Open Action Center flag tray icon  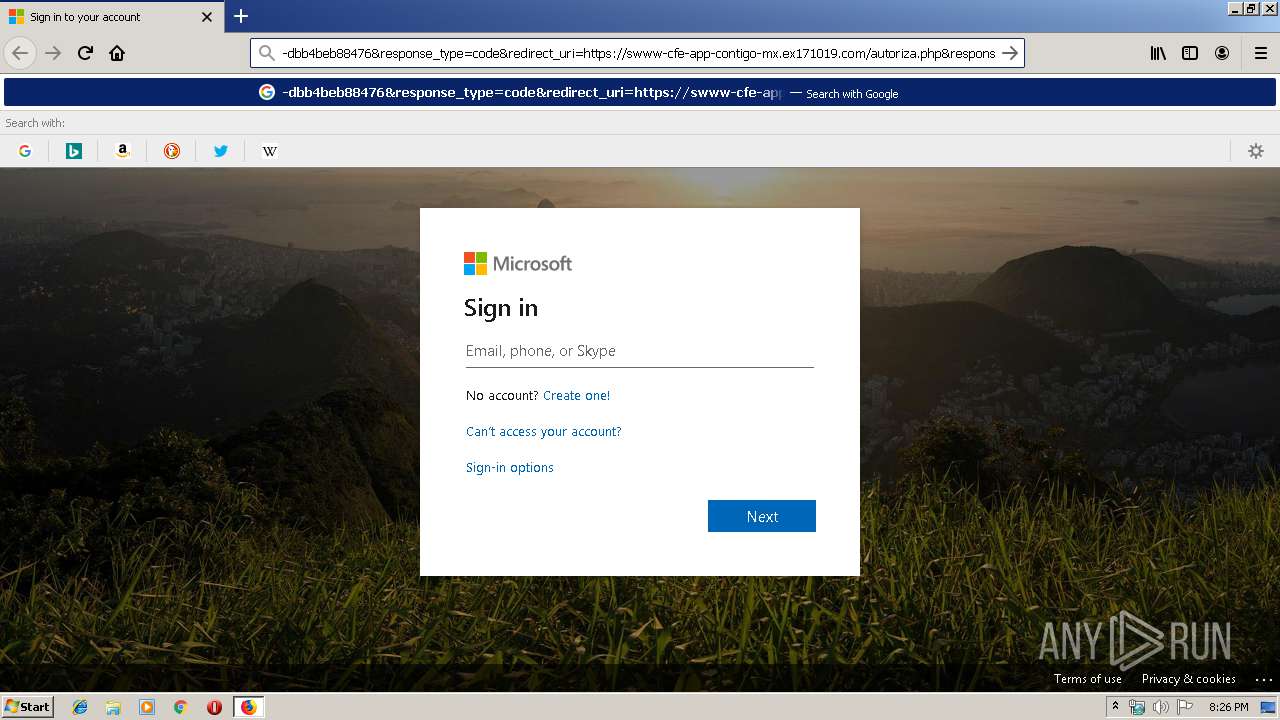click(x=1185, y=707)
